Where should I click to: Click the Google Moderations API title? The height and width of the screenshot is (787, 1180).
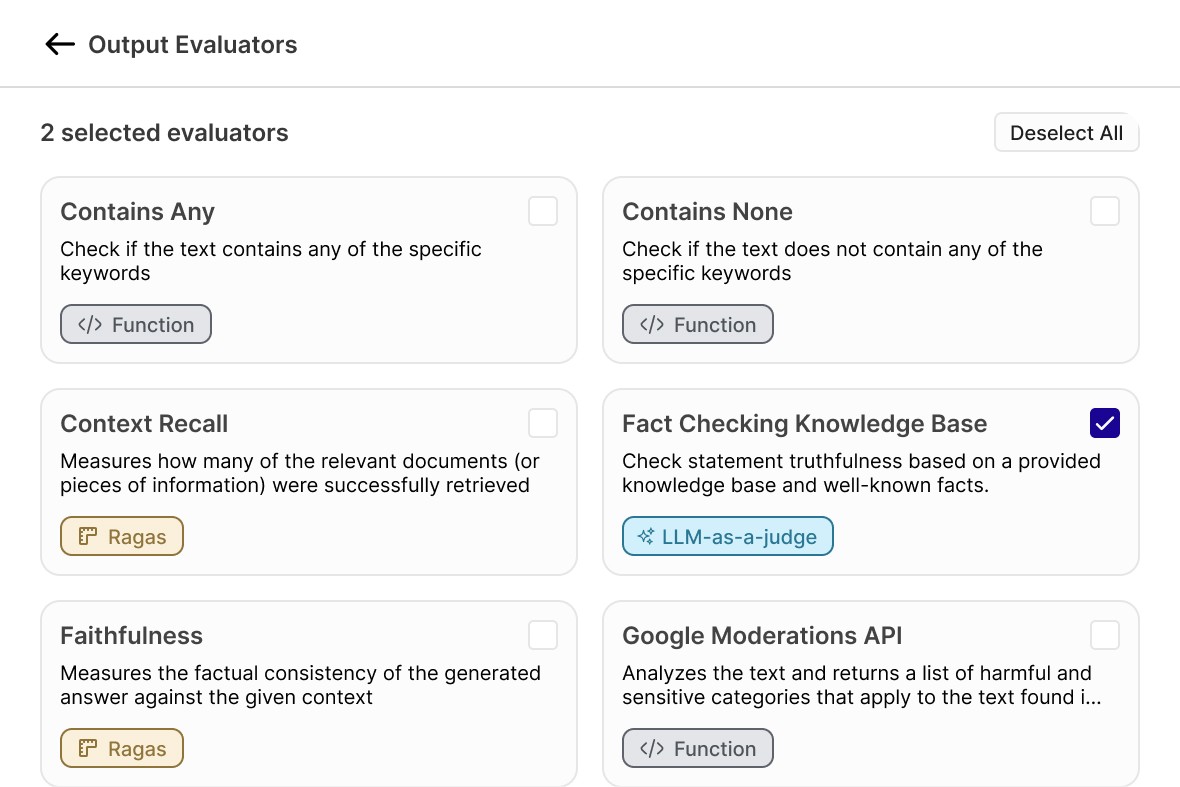pyautogui.click(x=763, y=636)
